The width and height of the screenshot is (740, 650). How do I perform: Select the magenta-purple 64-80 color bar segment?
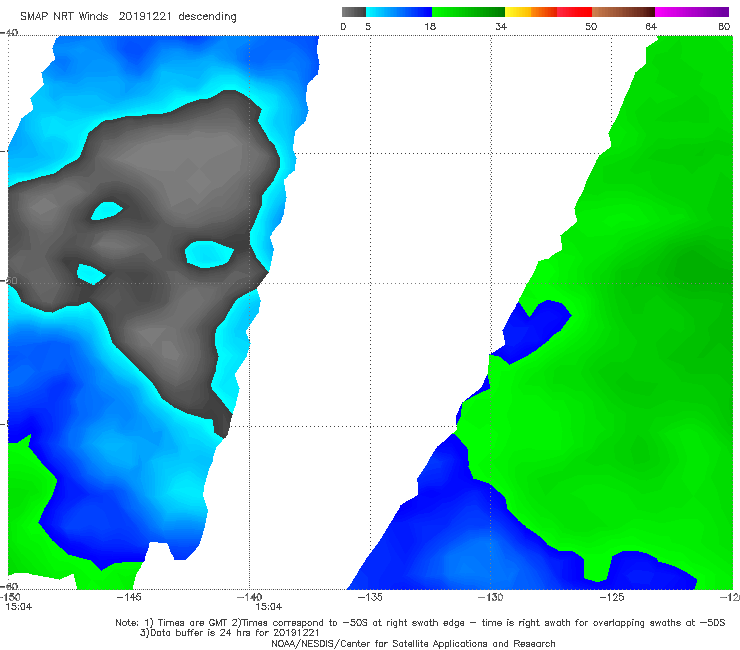point(692,12)
